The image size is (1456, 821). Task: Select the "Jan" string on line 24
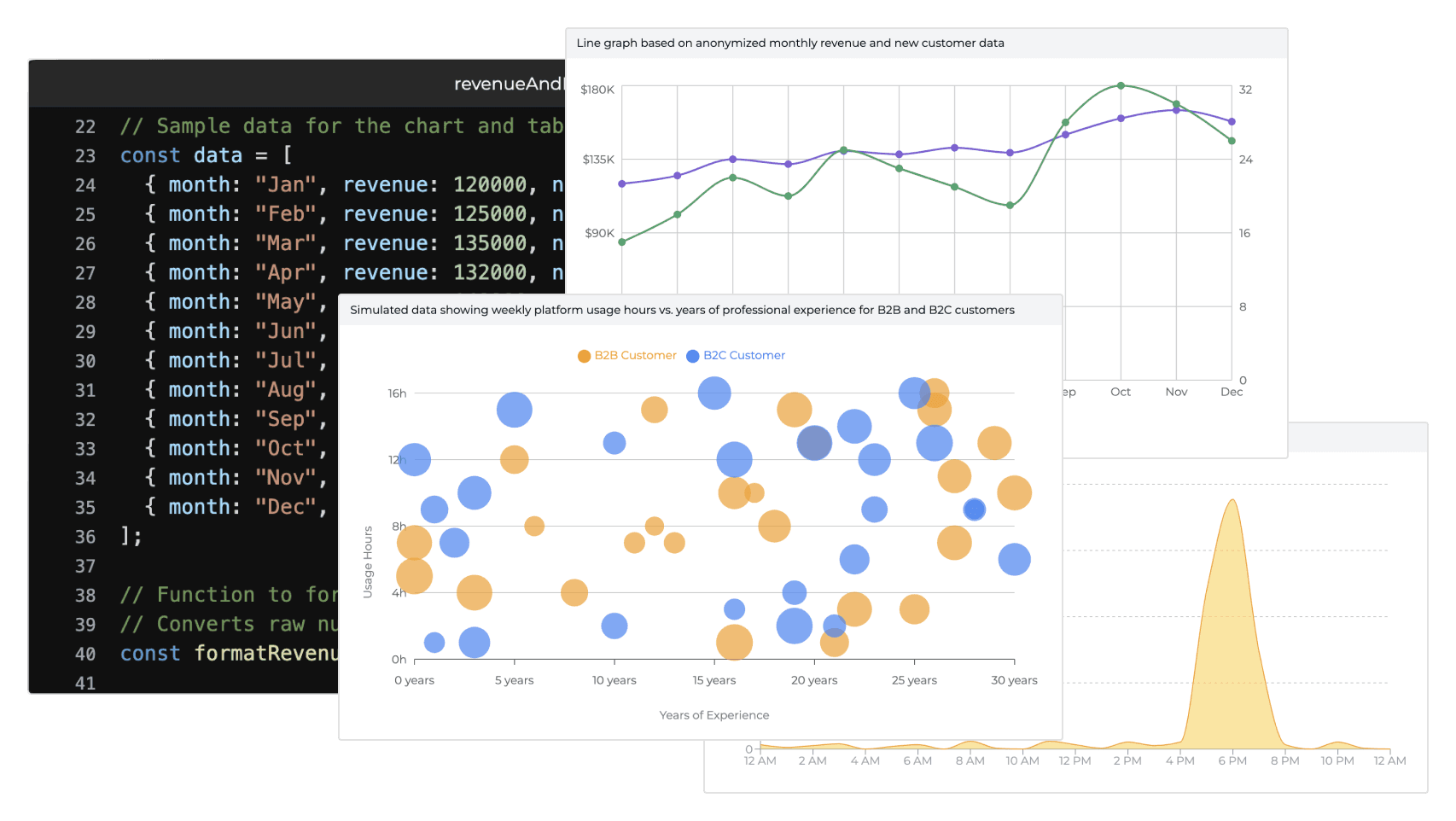pos(285,185)
